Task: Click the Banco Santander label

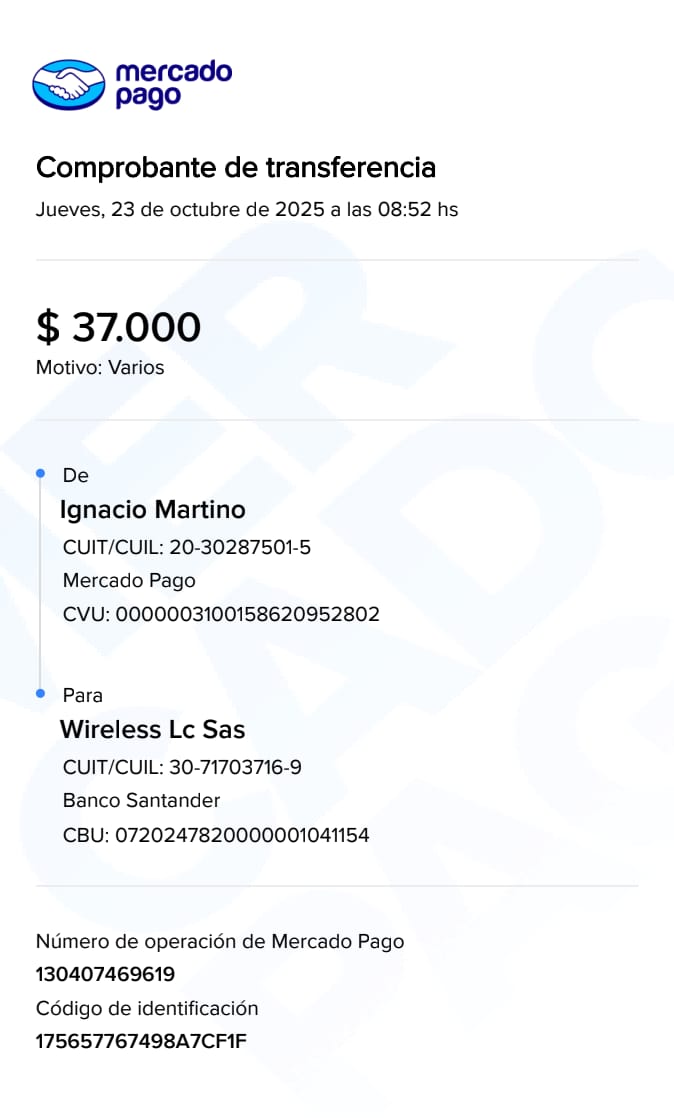Action: pos(141,801)
